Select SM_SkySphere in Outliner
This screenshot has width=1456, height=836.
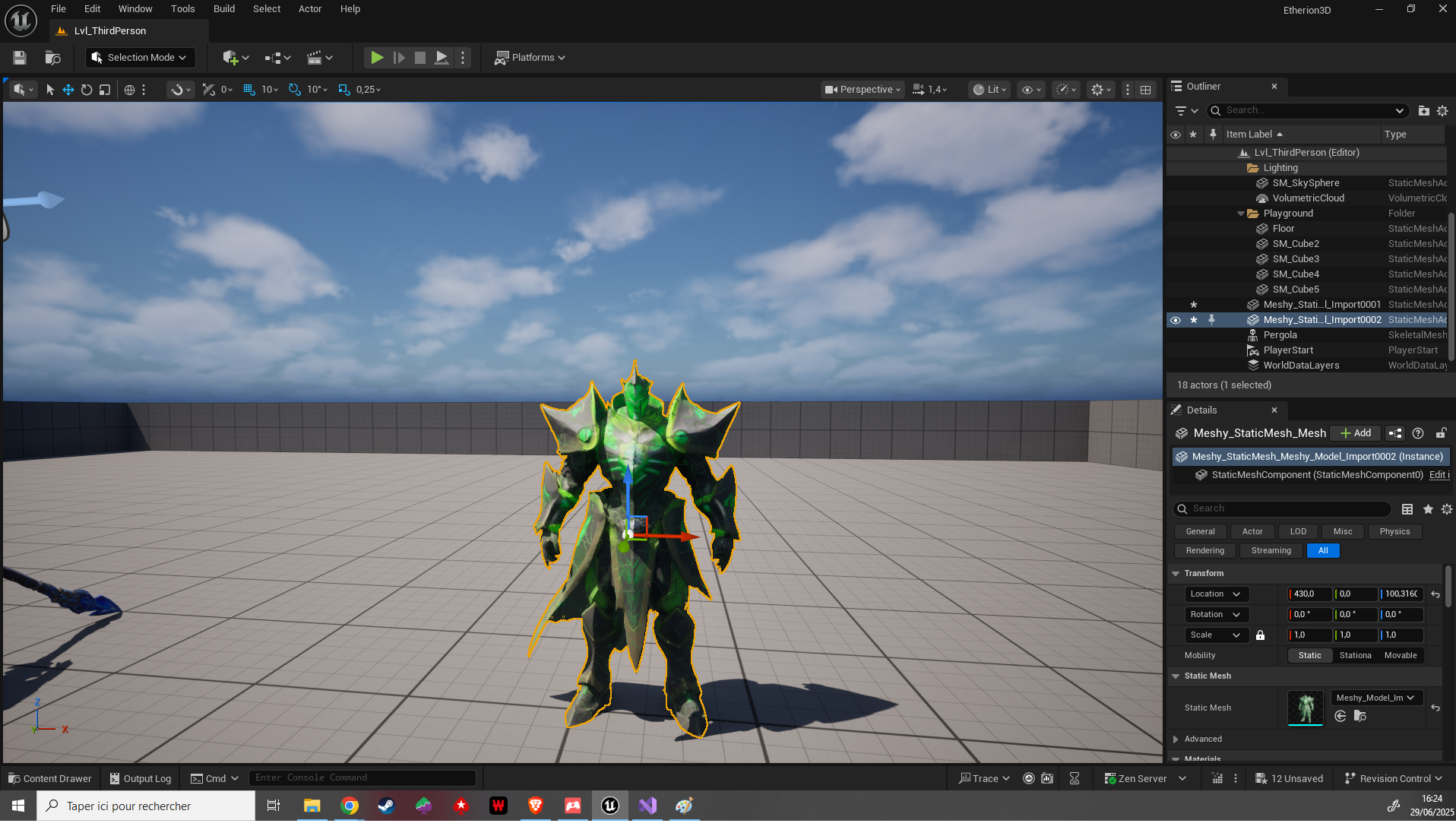coord(1306,183)
